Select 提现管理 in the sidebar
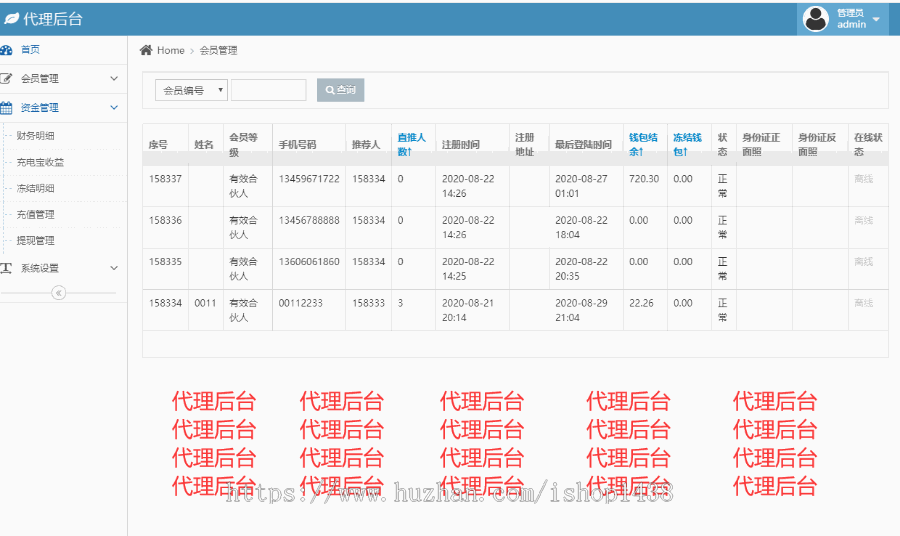Image resolution: width=900 pixels, height=536 pixels. [x=36, y=240]
